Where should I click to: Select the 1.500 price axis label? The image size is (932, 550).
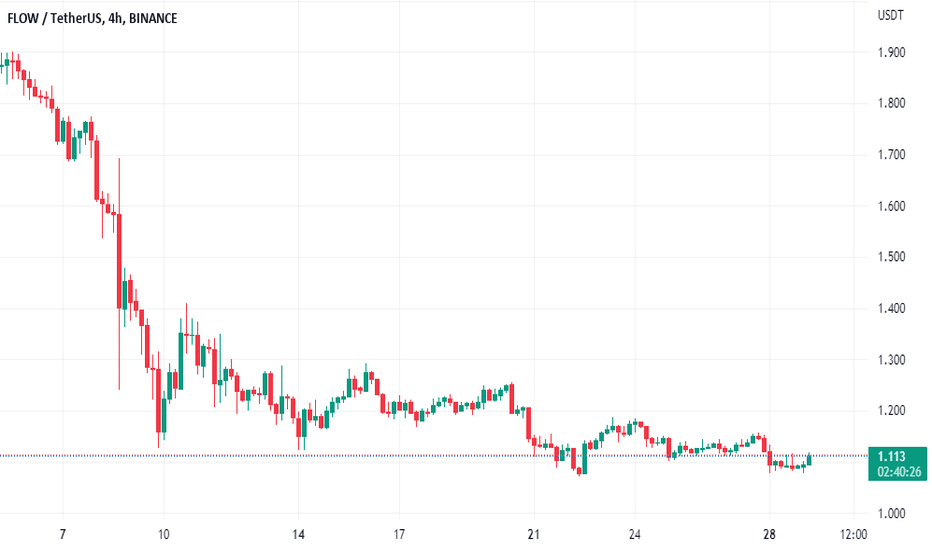[892, 257]
